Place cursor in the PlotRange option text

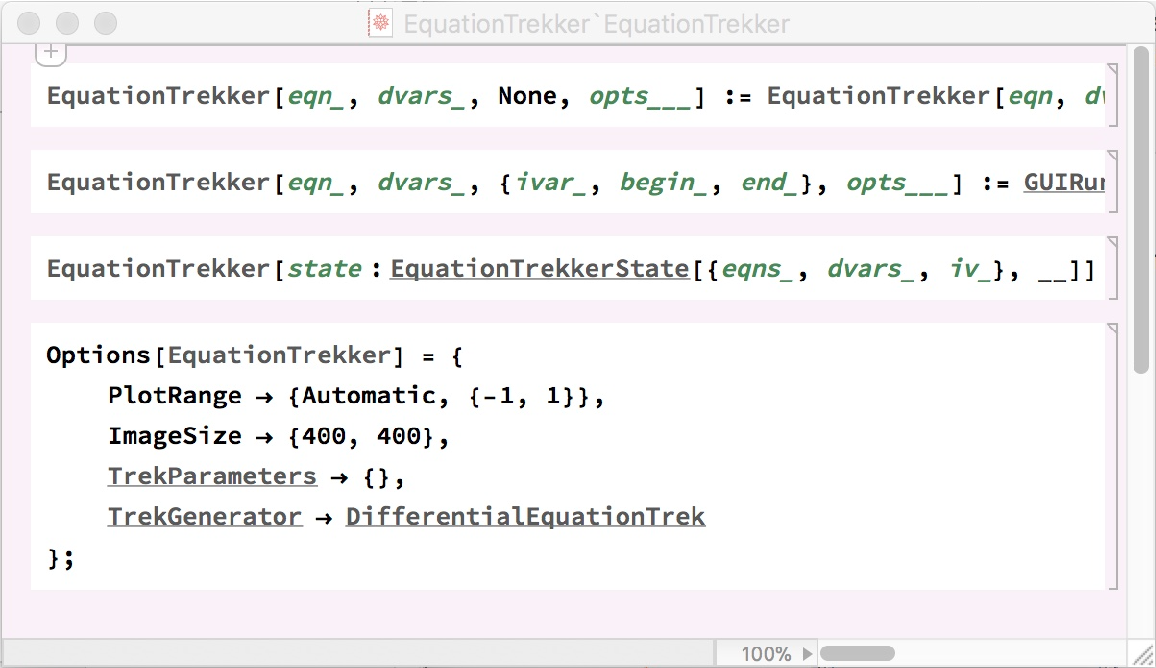tap(174, 396)
